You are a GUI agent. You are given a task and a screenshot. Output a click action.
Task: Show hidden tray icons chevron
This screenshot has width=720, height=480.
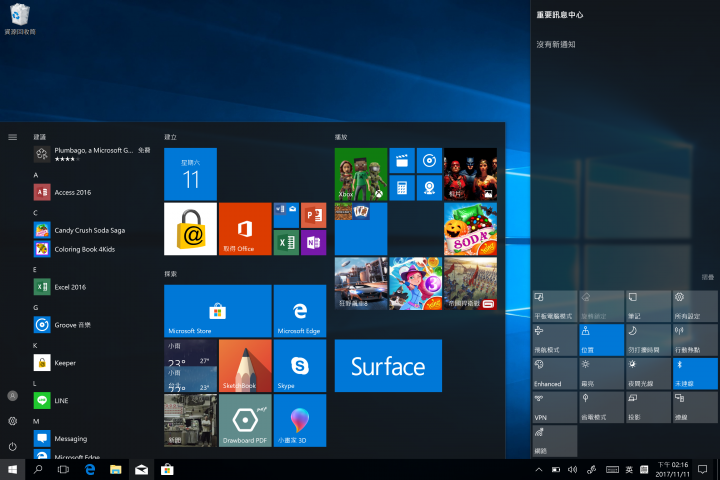(539, 469)
